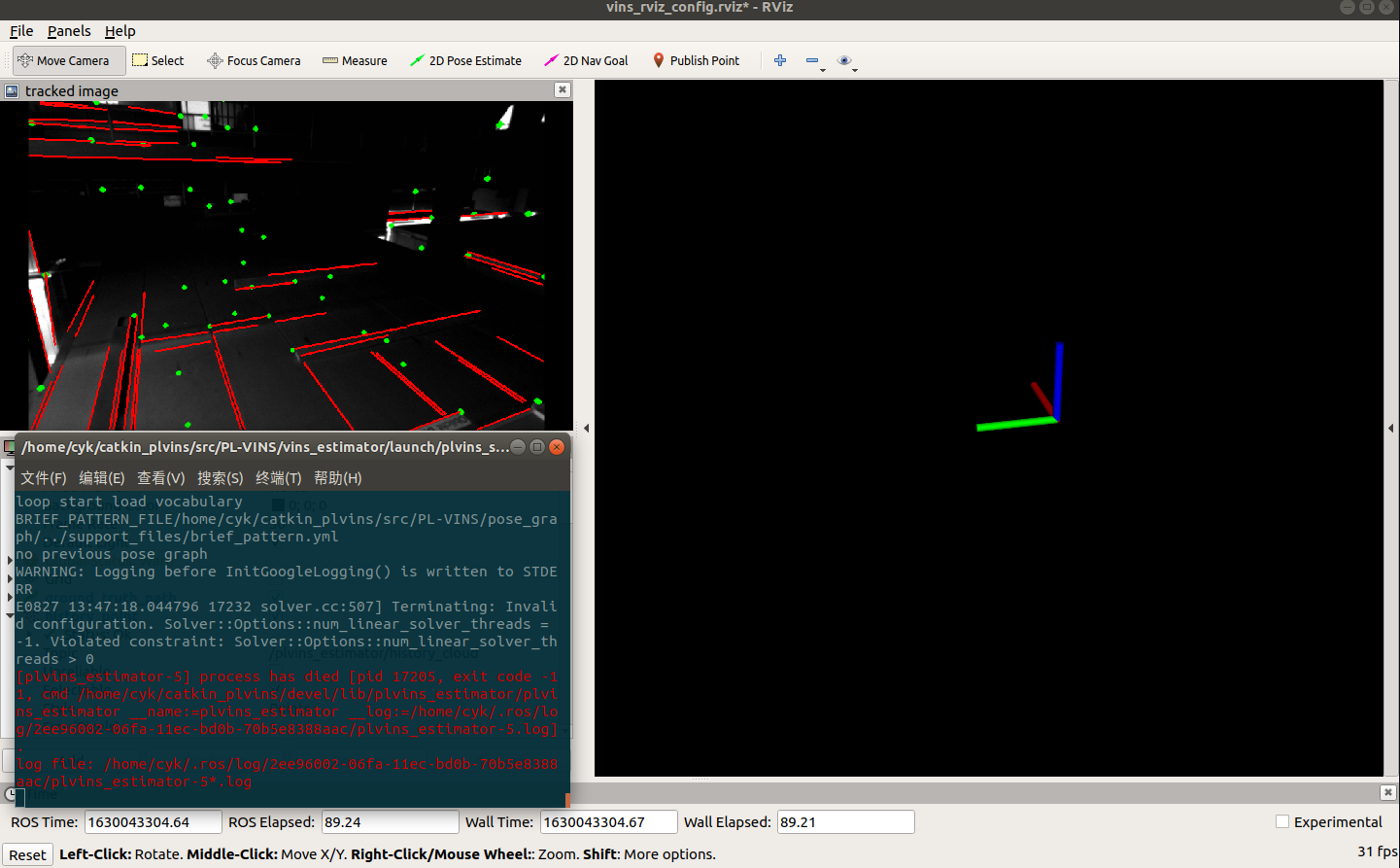
Task: Remove a tool via the minus icon
Action: coord(811,60)
